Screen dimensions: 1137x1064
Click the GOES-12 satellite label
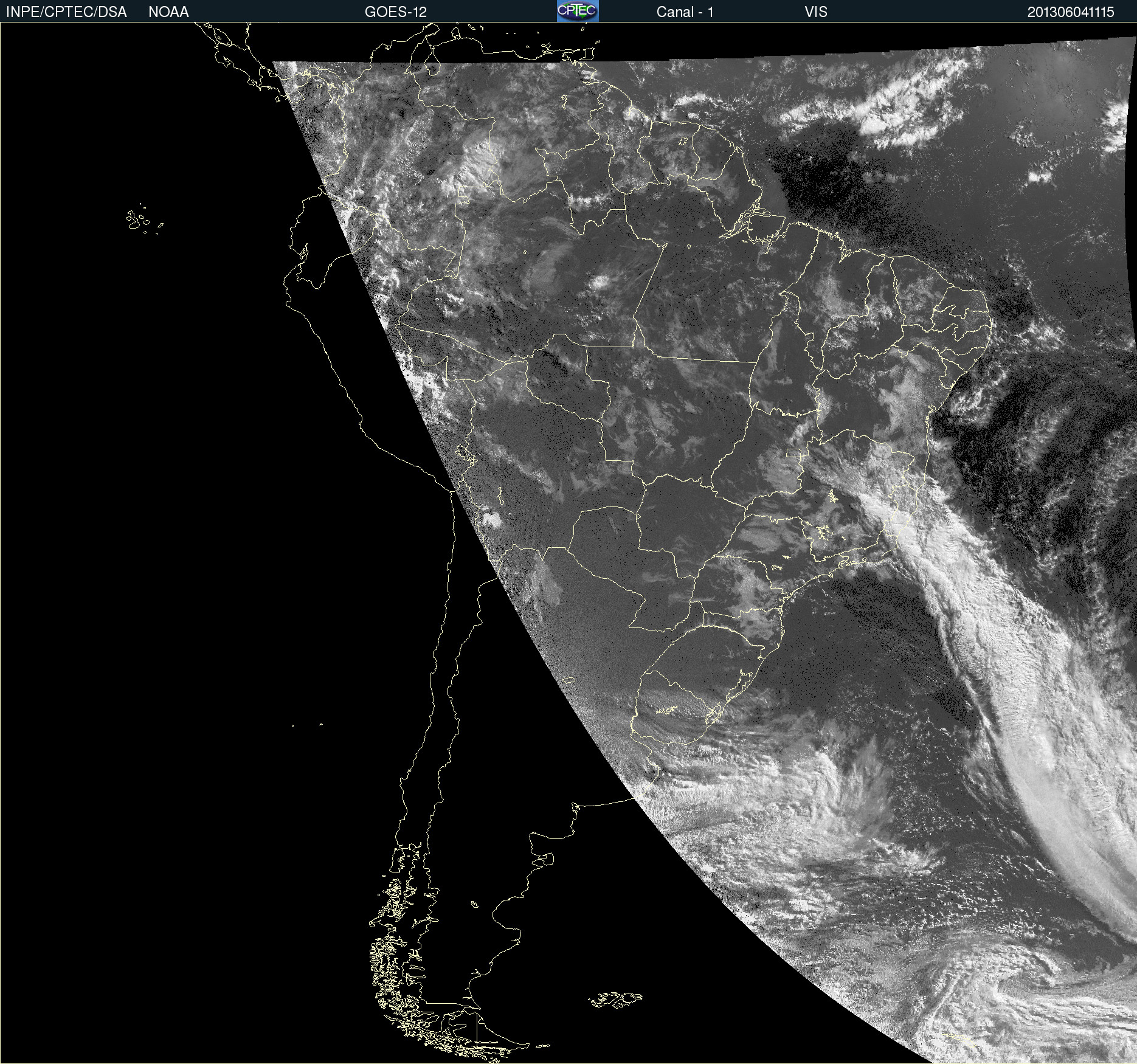396,12
